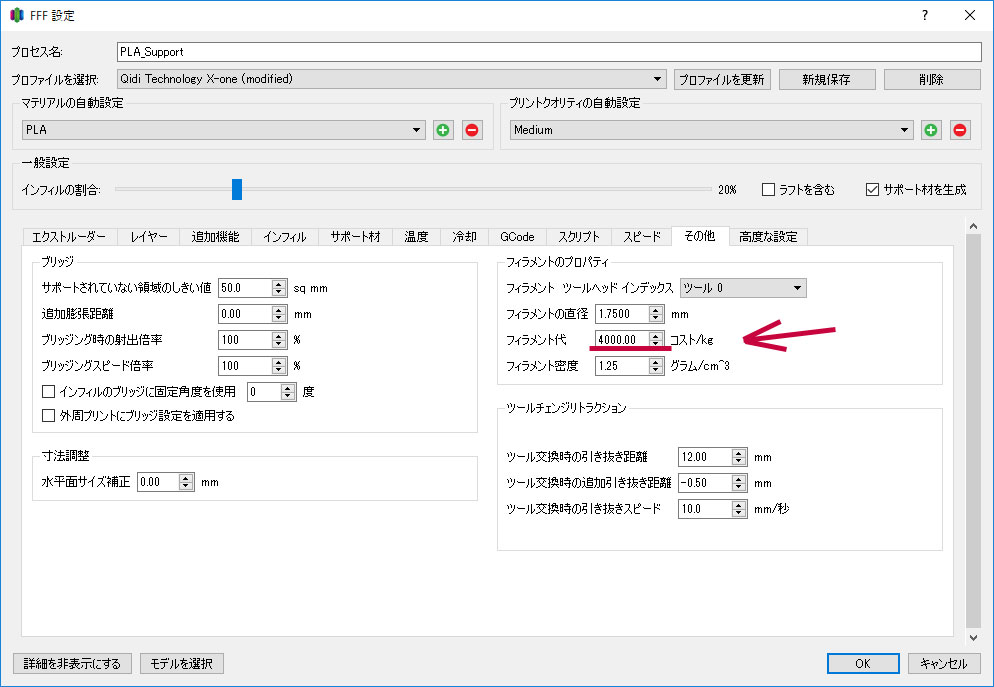The width and height of the screenshot is (994, 687).
Task: Remove the Medium quality preset via red minus
Action: (x=960, y=130)
